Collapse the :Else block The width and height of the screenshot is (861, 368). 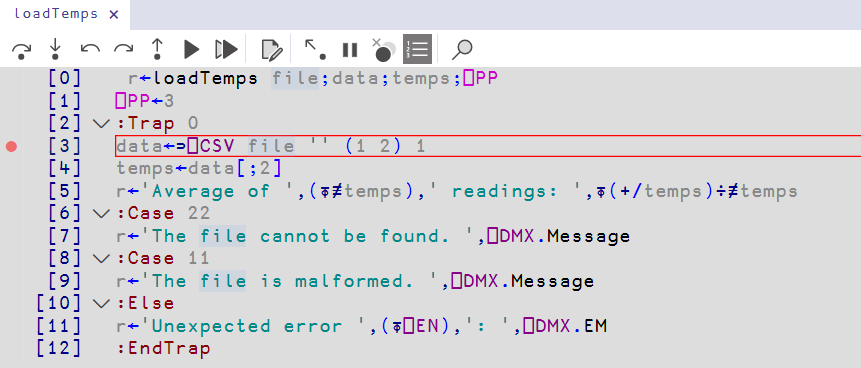(x=102, y=304)
